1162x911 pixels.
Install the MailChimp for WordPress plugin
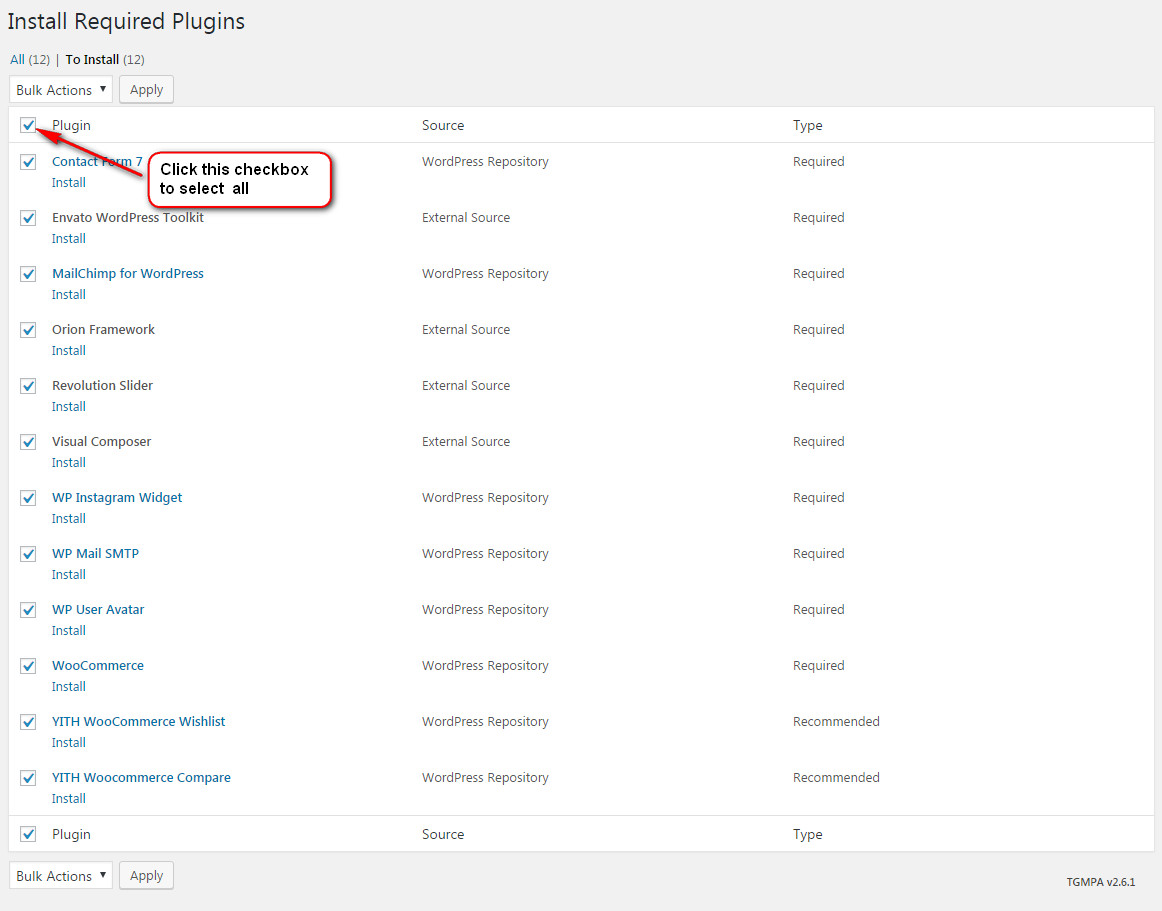click(x=69, y=294)
